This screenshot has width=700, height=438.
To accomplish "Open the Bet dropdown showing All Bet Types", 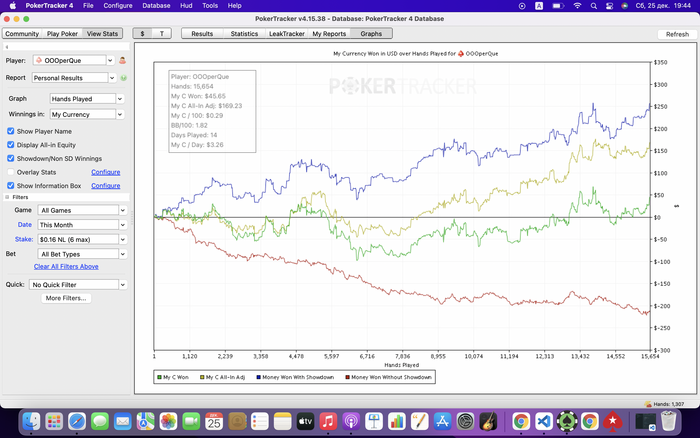I will coord(83,254).
